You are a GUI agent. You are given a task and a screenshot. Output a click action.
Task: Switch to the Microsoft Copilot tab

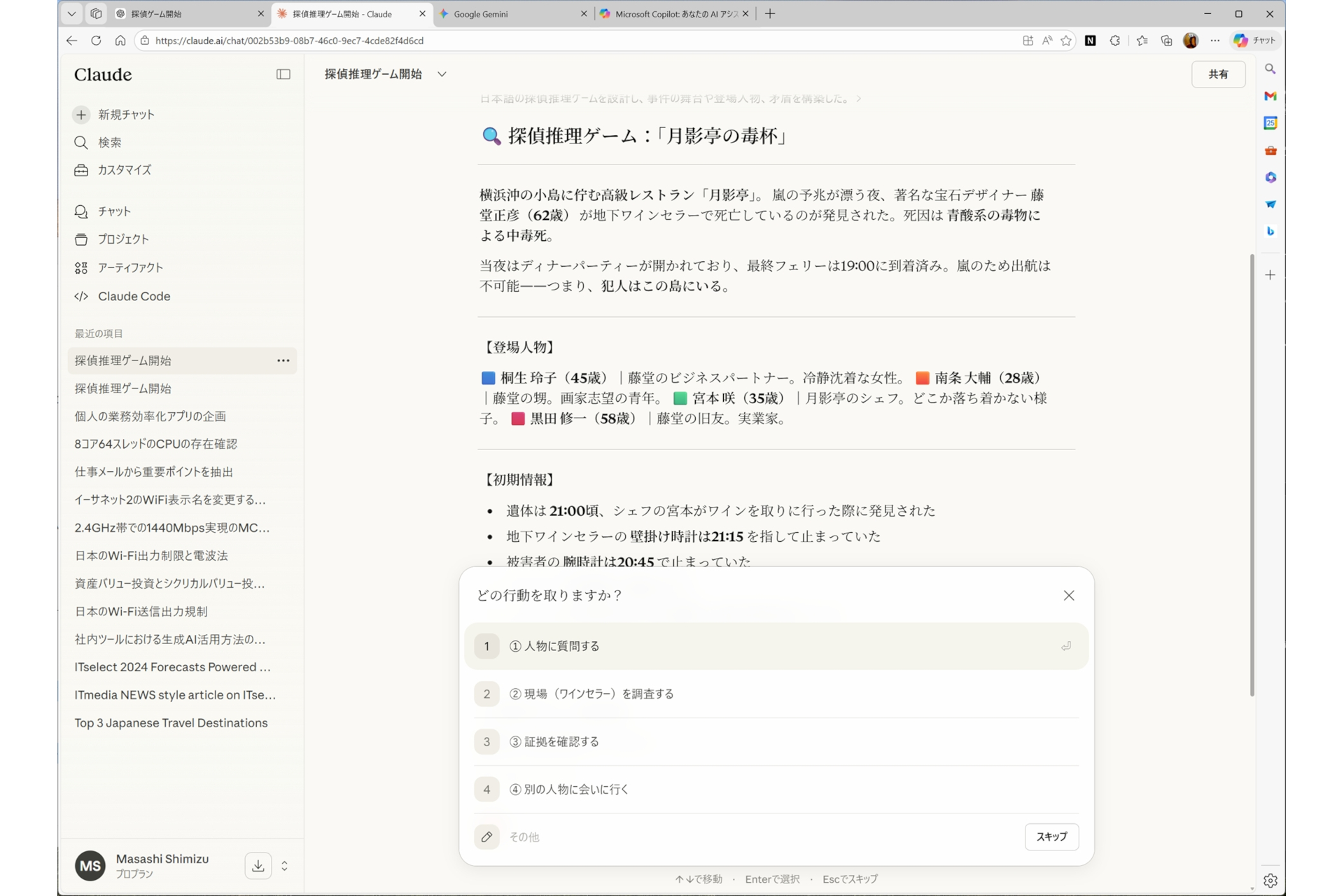coord(672,13)
